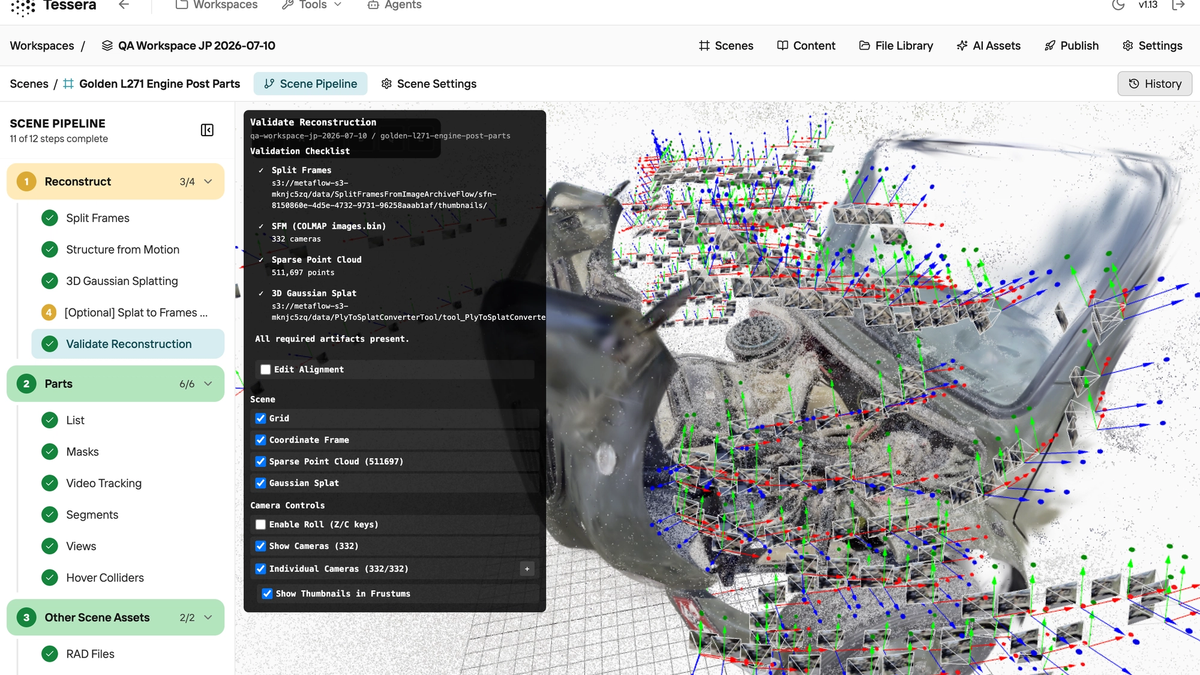Viewport: 1200px width, 675px height.
Task: Collapse the Scene Pipeline sidebar panel icon
Action: [207, 130]
